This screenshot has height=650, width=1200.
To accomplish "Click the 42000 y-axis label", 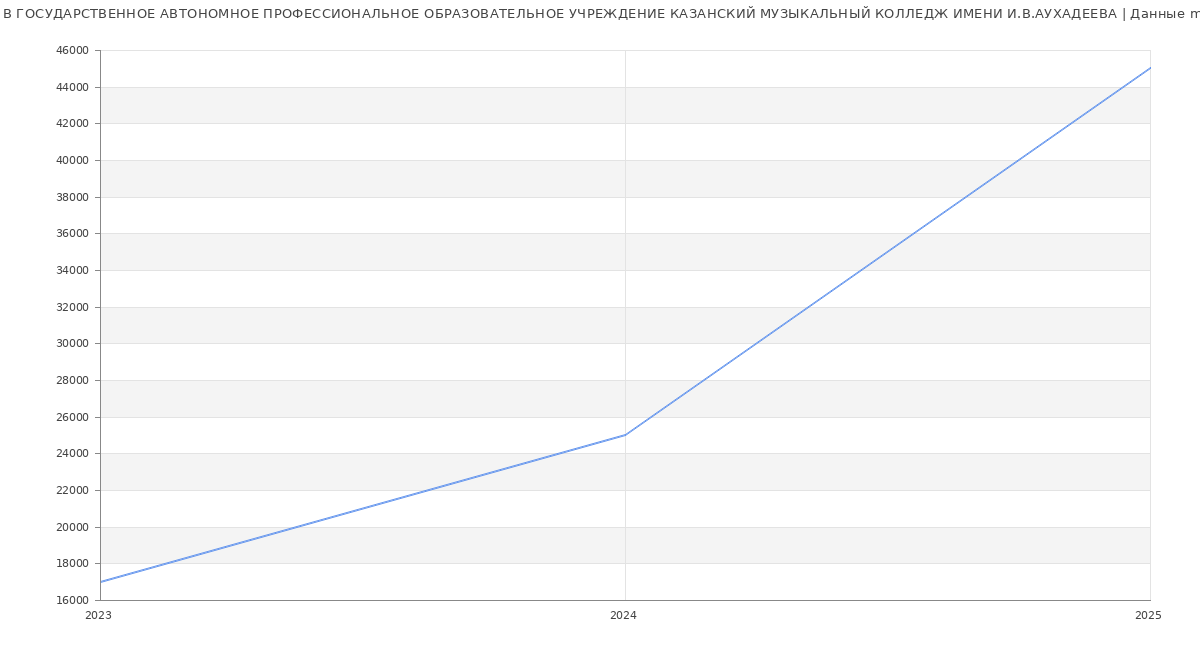I will tap(73, 124).
